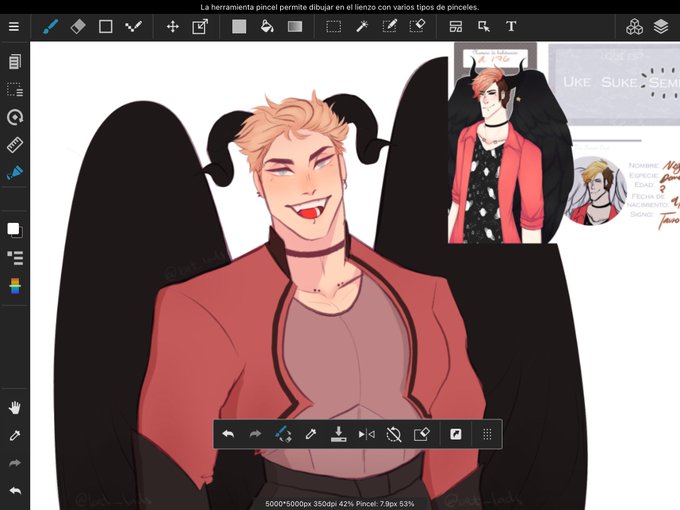Select the Text tool
The height and width of the screenshot is (510, 680).
(511, 26)
